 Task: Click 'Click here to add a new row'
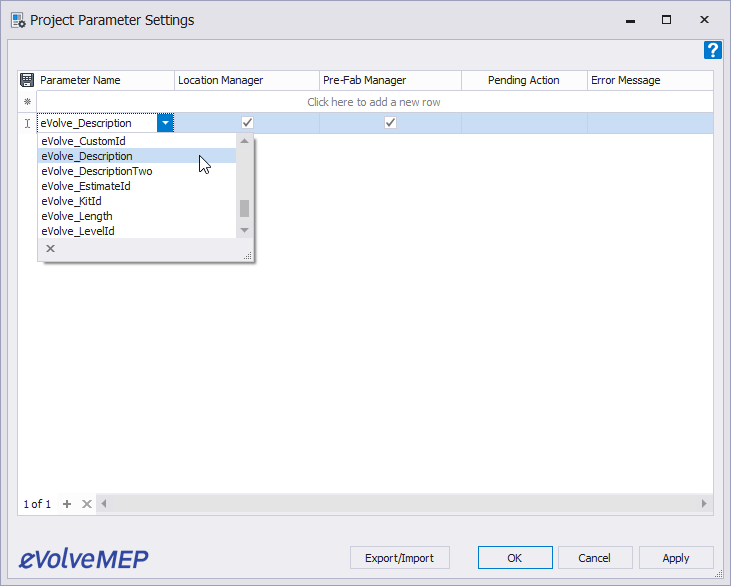coord(374,102)
